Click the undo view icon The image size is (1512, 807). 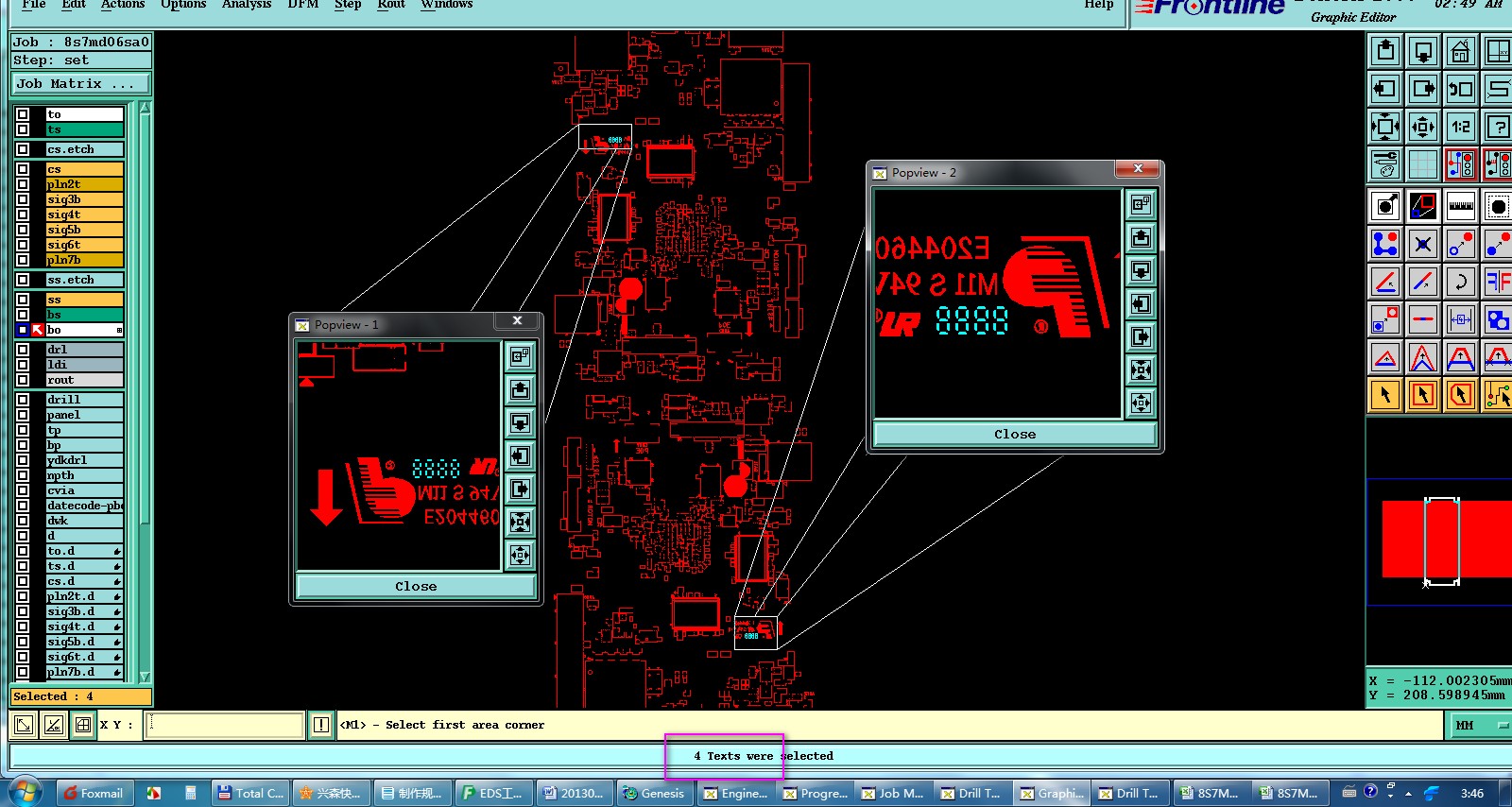(1460, 89)
